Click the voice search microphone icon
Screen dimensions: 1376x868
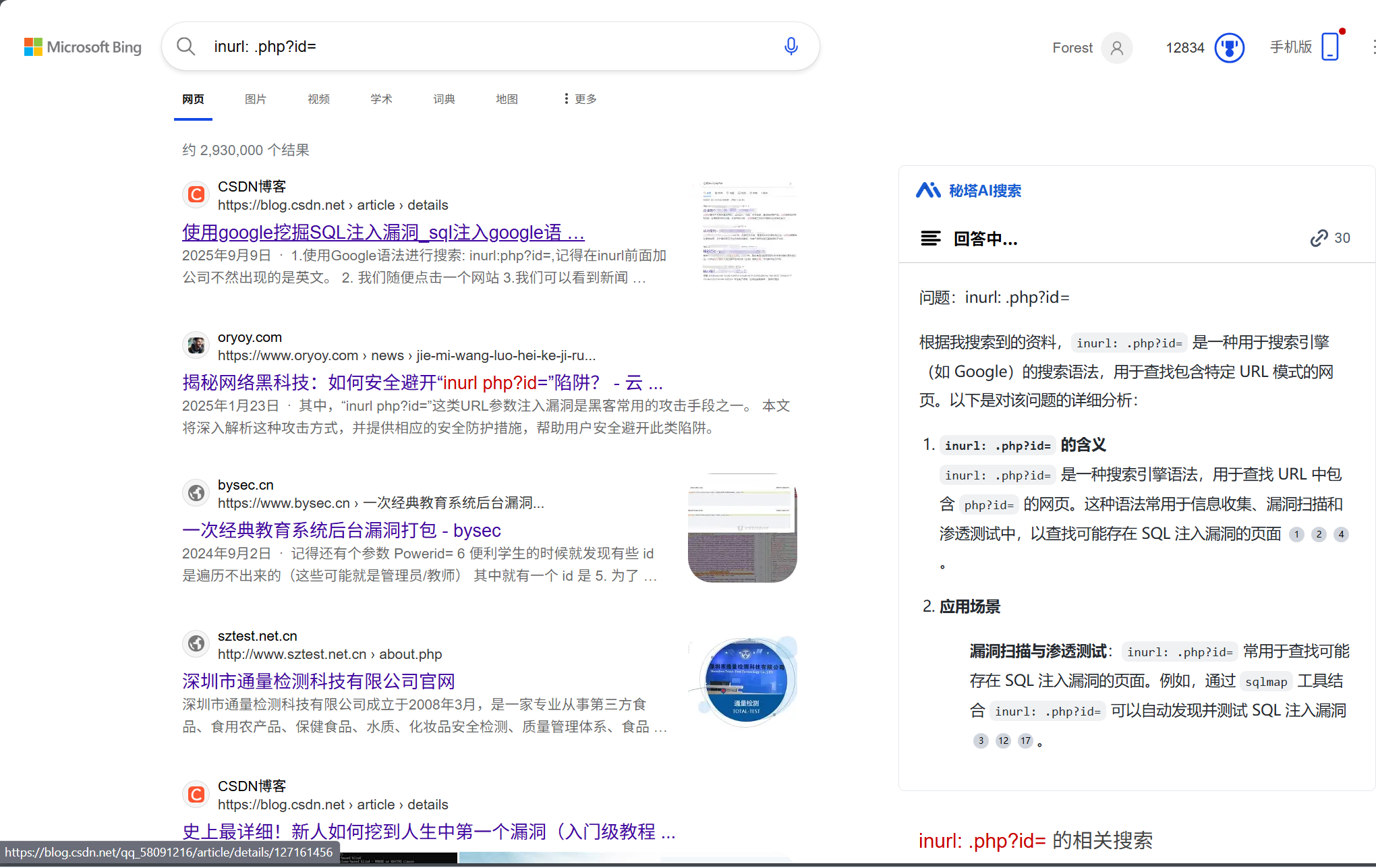(790, 46)
